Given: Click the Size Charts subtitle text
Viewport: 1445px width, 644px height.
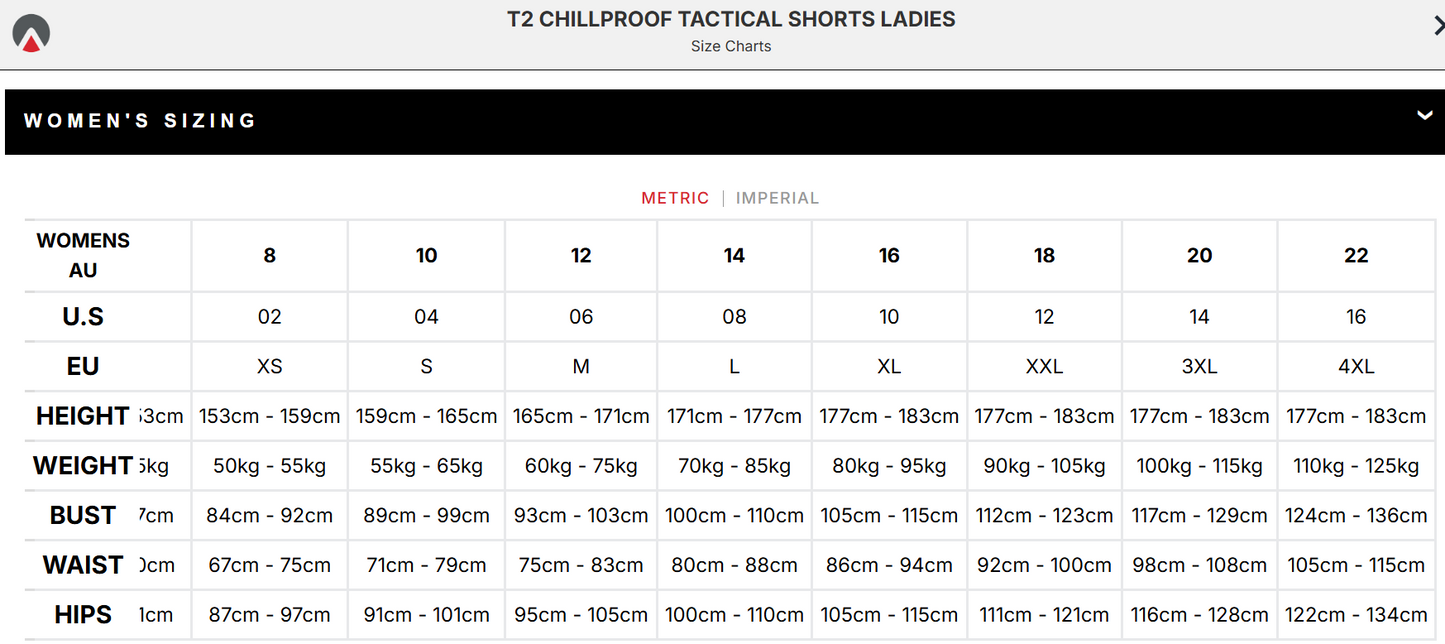Looking at the screenshot, I should tap(731, 46).
